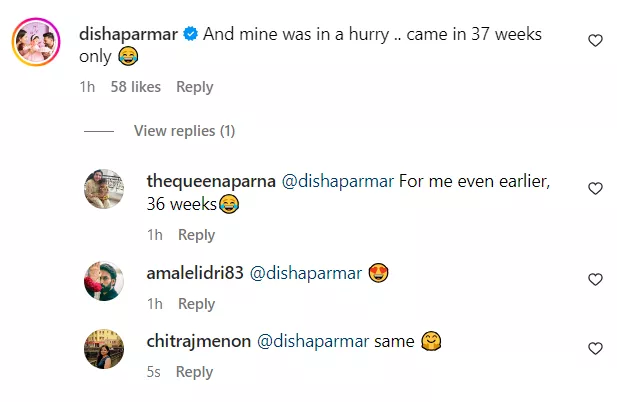The height and width of the screenshot is (402, 617).
Task: Open thequeenaparna's profile picture
Action: click(x=103, y=188)
